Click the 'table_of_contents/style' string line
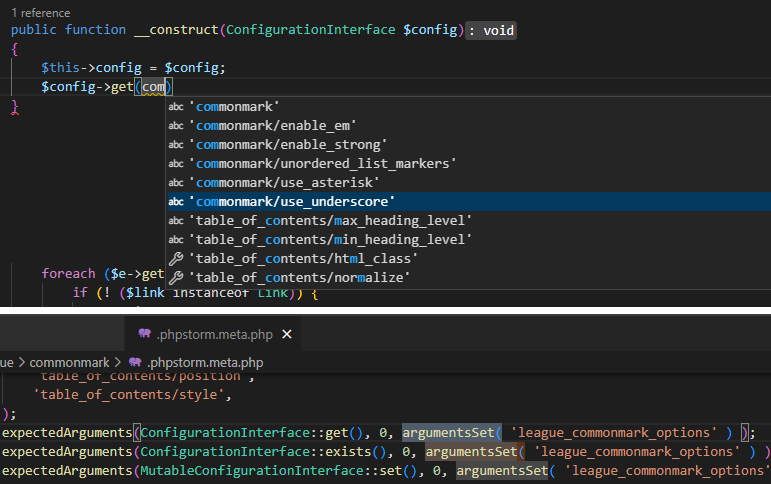 [133, 395]
